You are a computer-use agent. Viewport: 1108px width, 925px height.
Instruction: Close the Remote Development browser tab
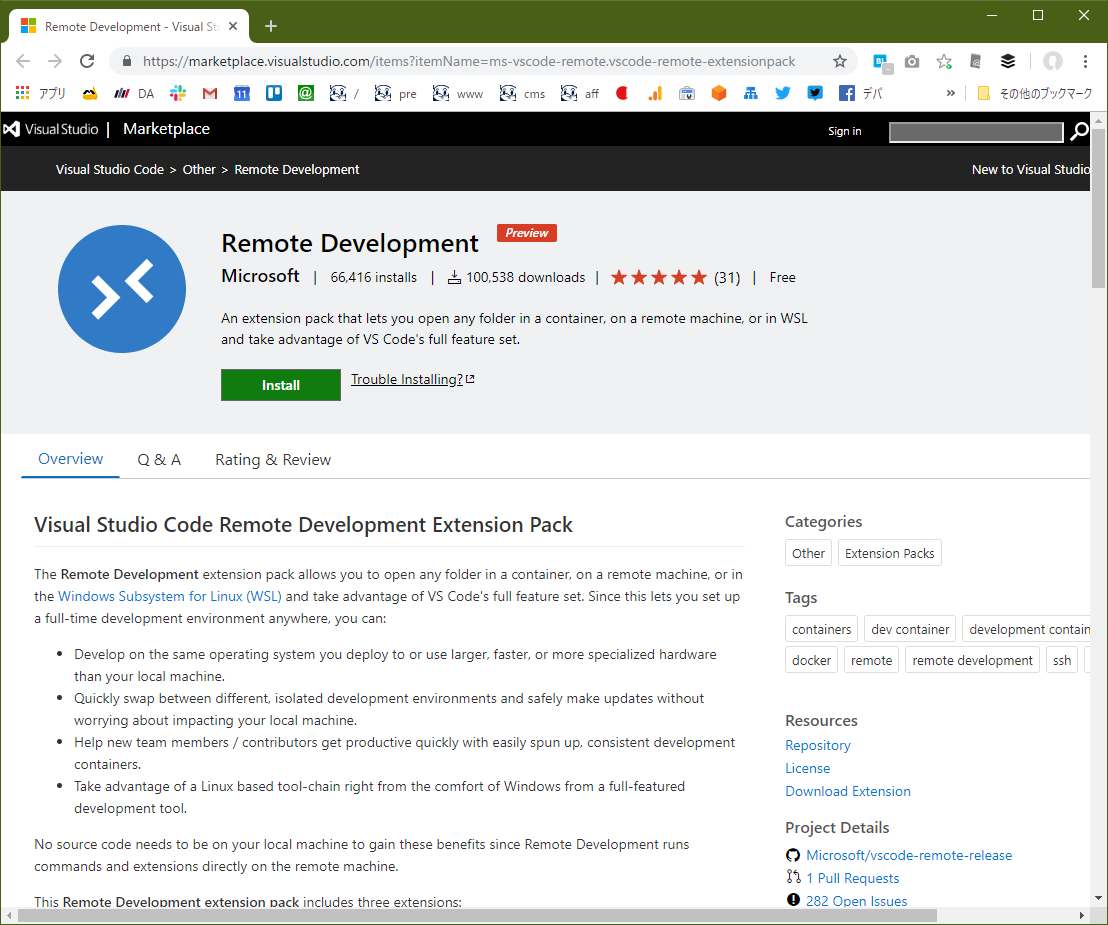click(233, 27)
